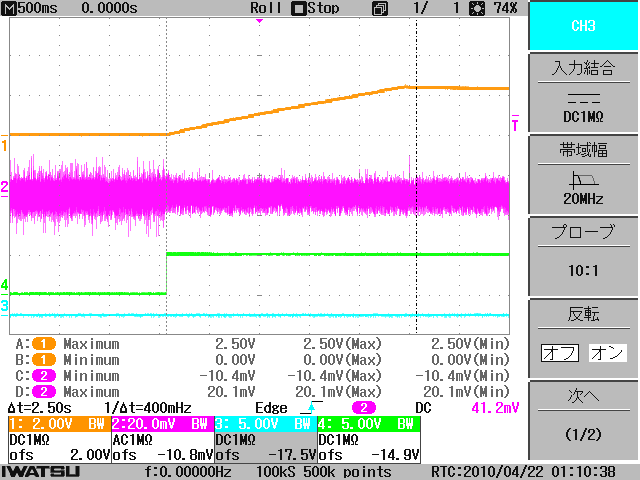Click the 41.2mV trigger level value
This screenshot has height=480, width=640.
click(x=495, y=408)
